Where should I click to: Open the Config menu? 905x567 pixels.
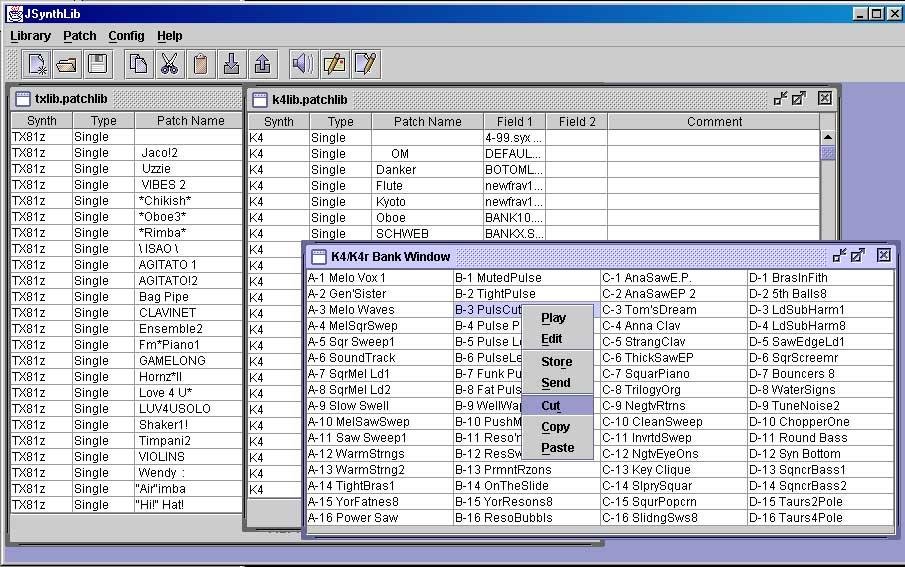126,36
